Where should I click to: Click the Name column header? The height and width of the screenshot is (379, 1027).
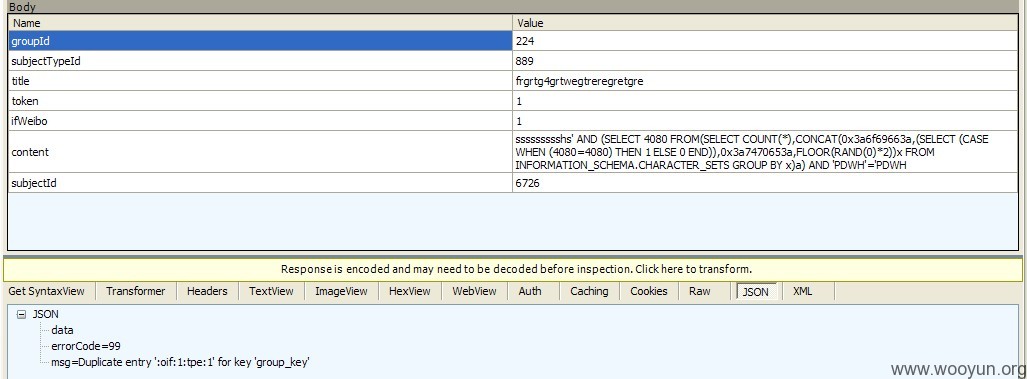pyautogui.click(x=260, y=23)
